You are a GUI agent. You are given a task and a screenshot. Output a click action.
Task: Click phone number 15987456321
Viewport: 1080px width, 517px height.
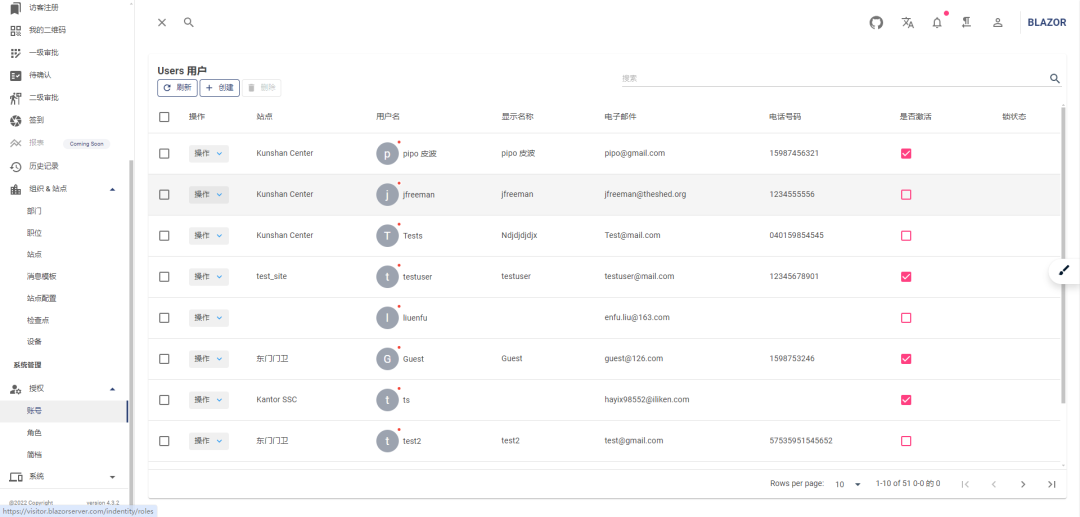794,154
